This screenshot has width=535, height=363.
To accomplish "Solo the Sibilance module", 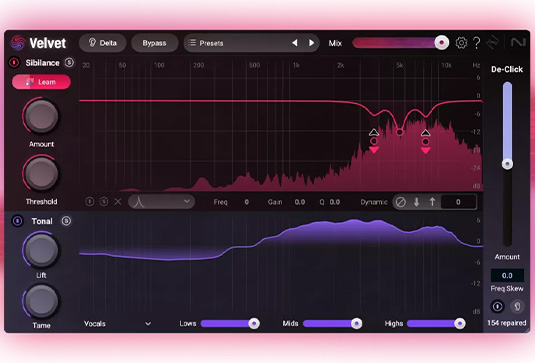I will coord(69,62).
